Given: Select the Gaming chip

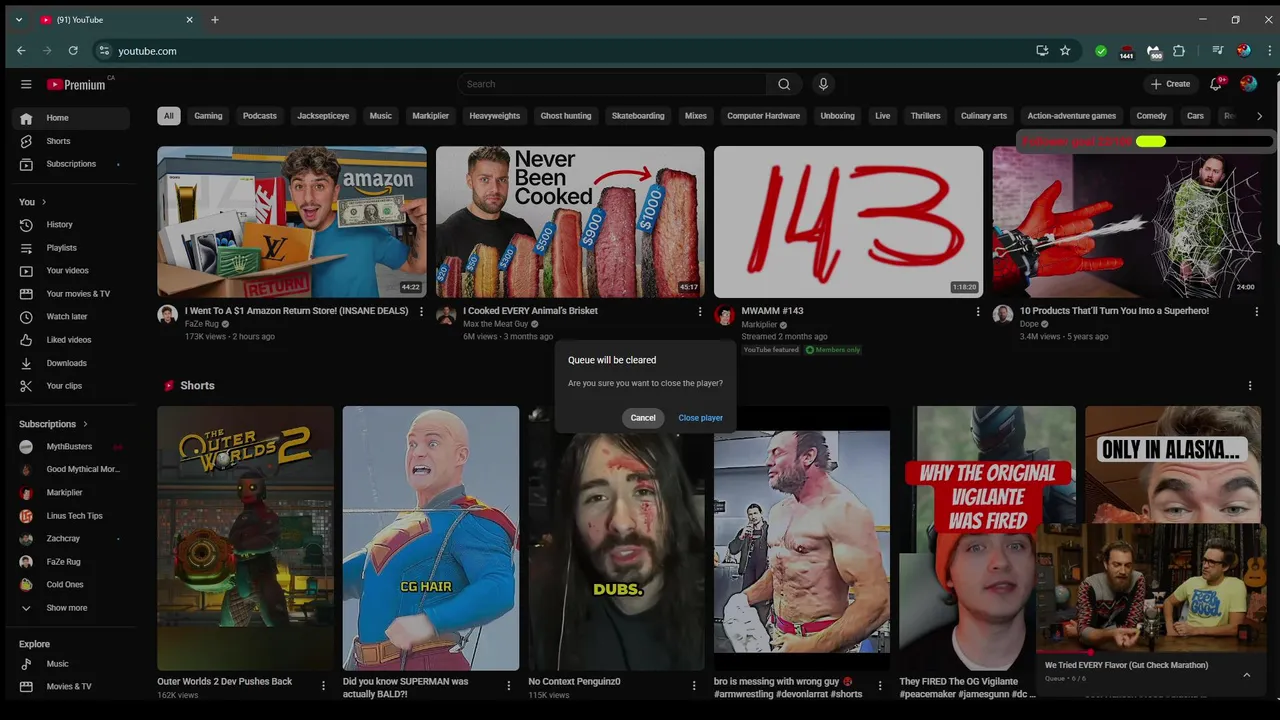Looking at the screenshot, I should click(x=208, y=116).
